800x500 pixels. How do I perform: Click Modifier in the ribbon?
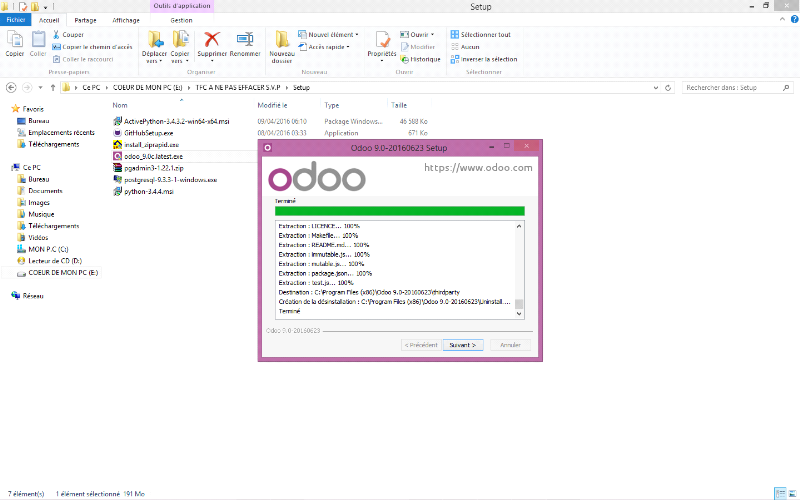[x=418, y=47]
